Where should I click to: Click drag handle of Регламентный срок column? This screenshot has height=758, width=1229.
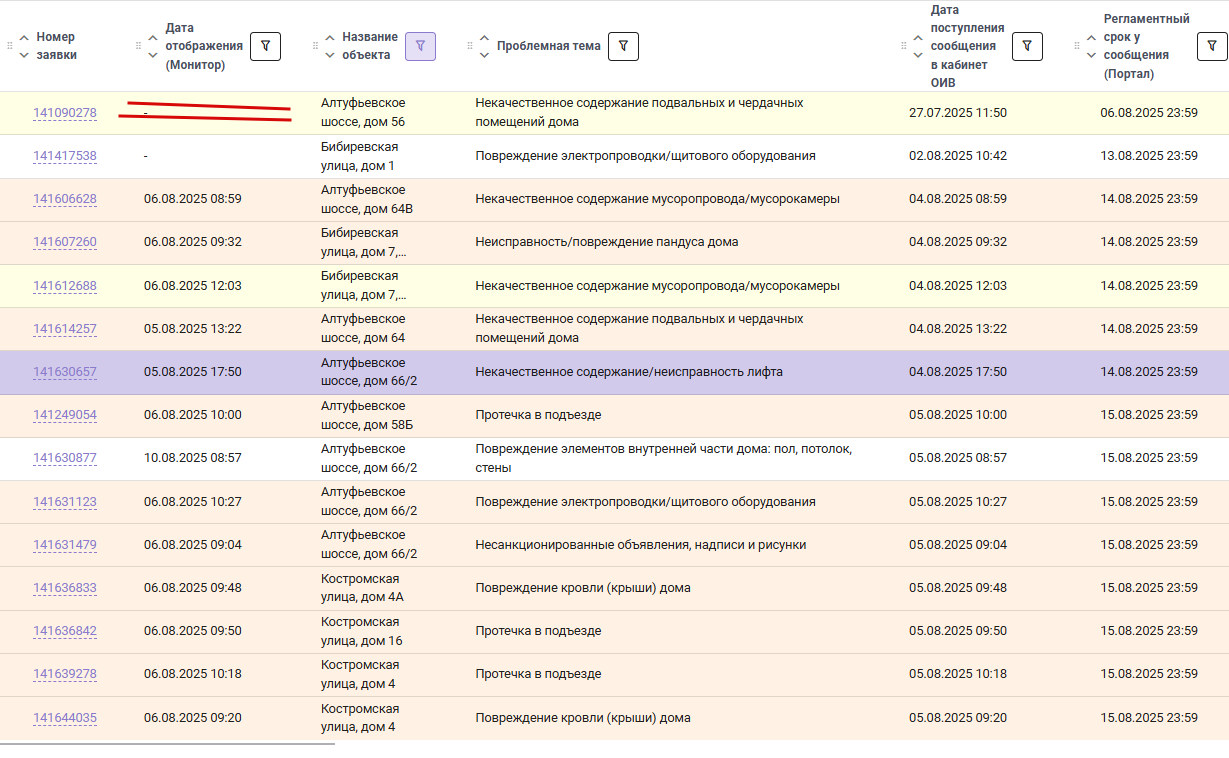pyautogui.click(x=1078, y=46)
